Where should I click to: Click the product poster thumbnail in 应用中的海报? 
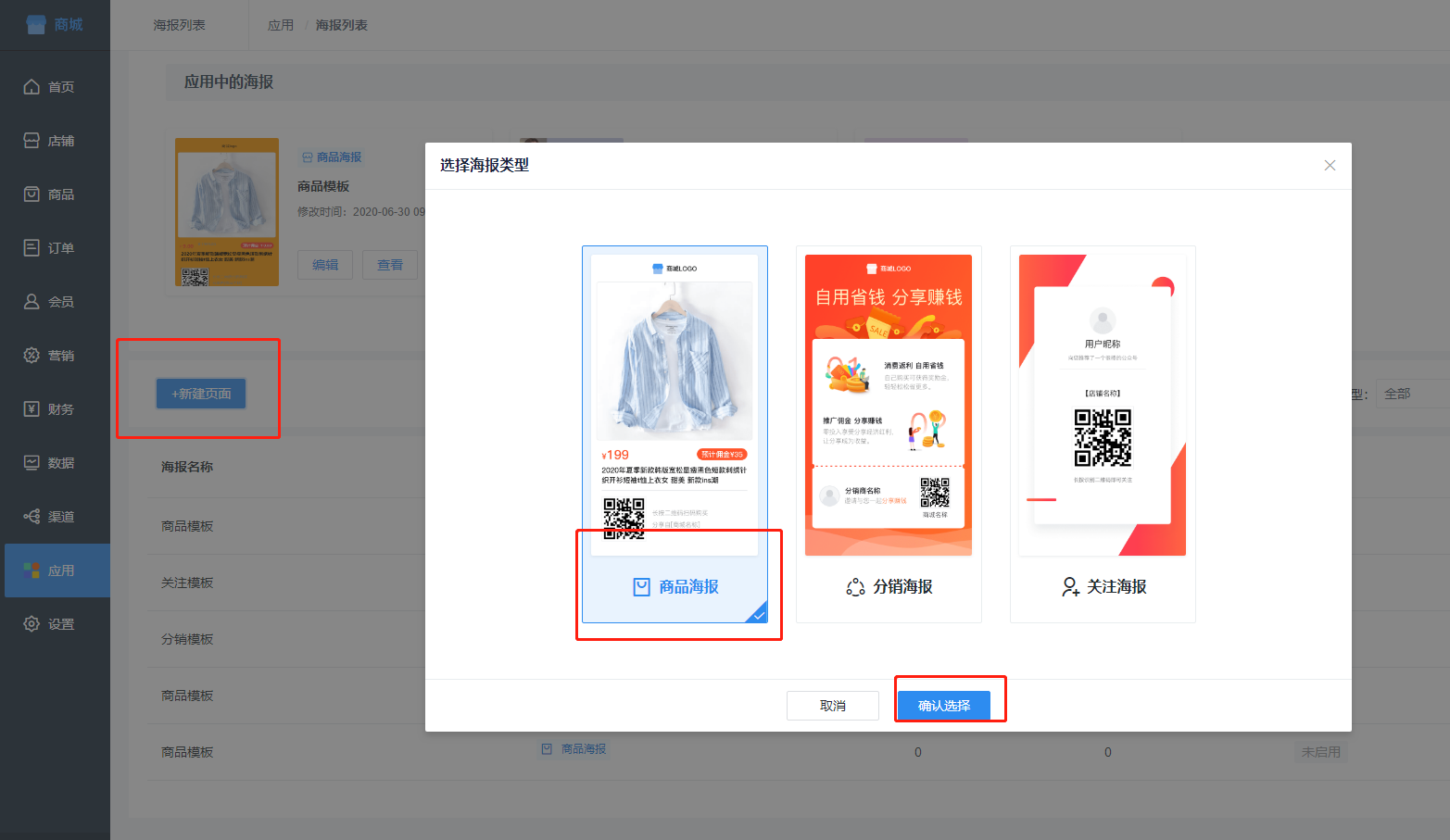pyautogui.click(x=227, y=212)
